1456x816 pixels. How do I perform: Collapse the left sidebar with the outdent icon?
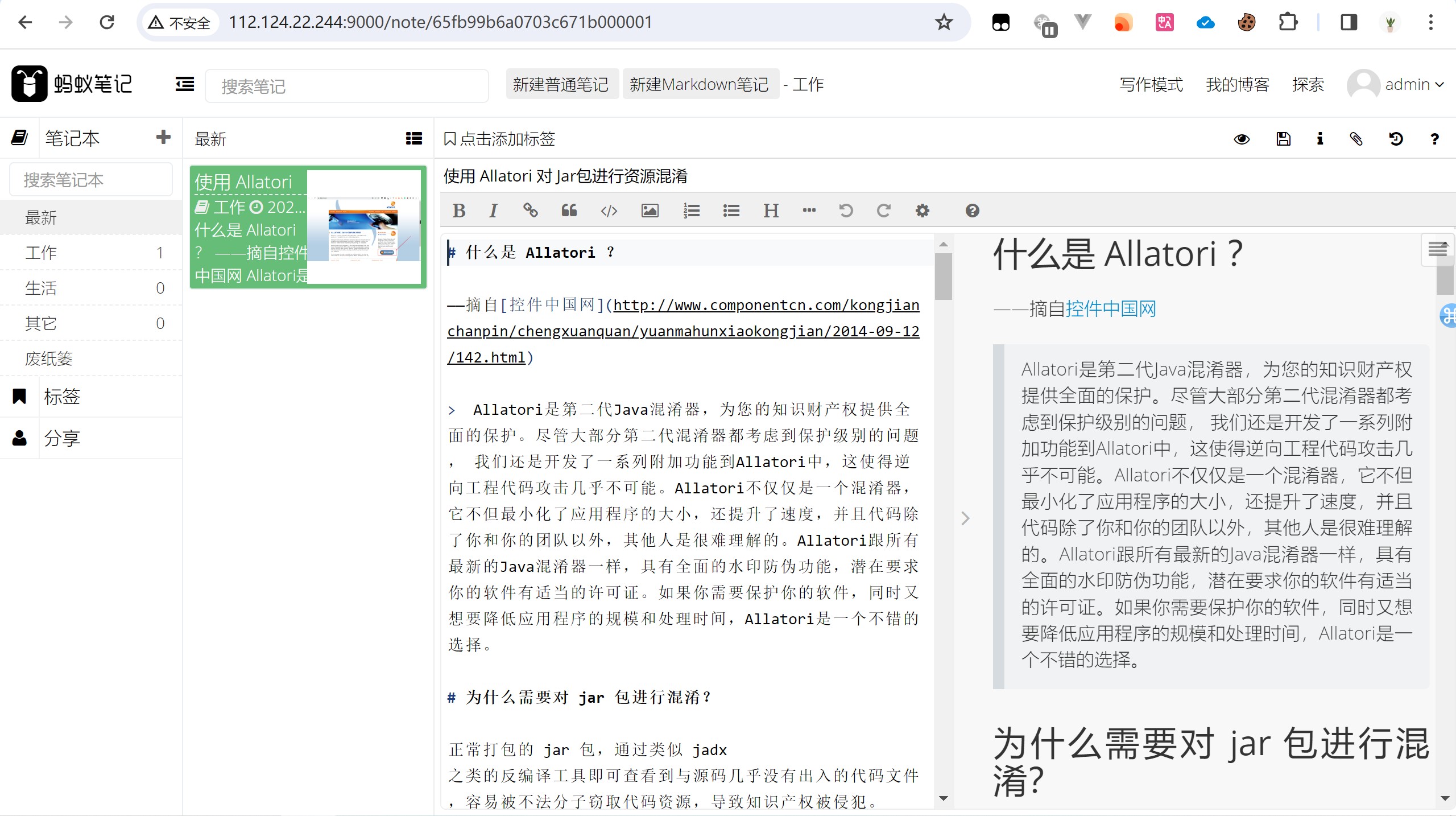point(184,84)
